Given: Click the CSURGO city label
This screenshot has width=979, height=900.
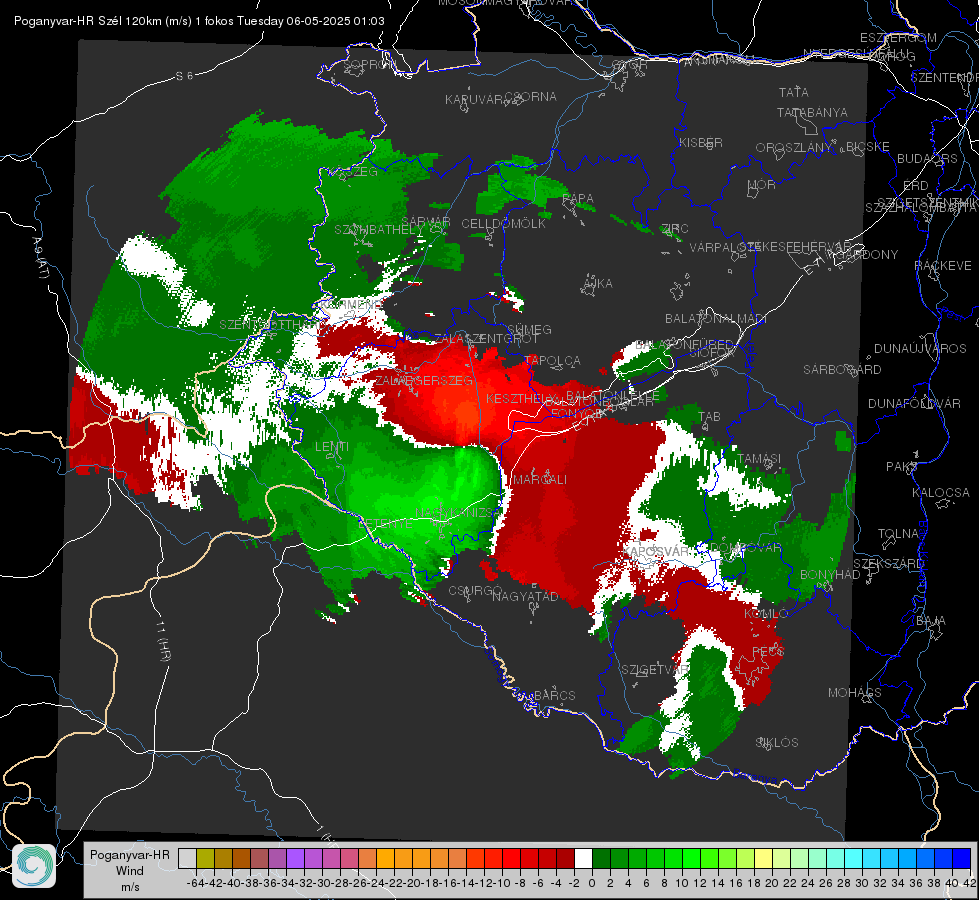Looking at the screenshot, I should coord(476,590).
